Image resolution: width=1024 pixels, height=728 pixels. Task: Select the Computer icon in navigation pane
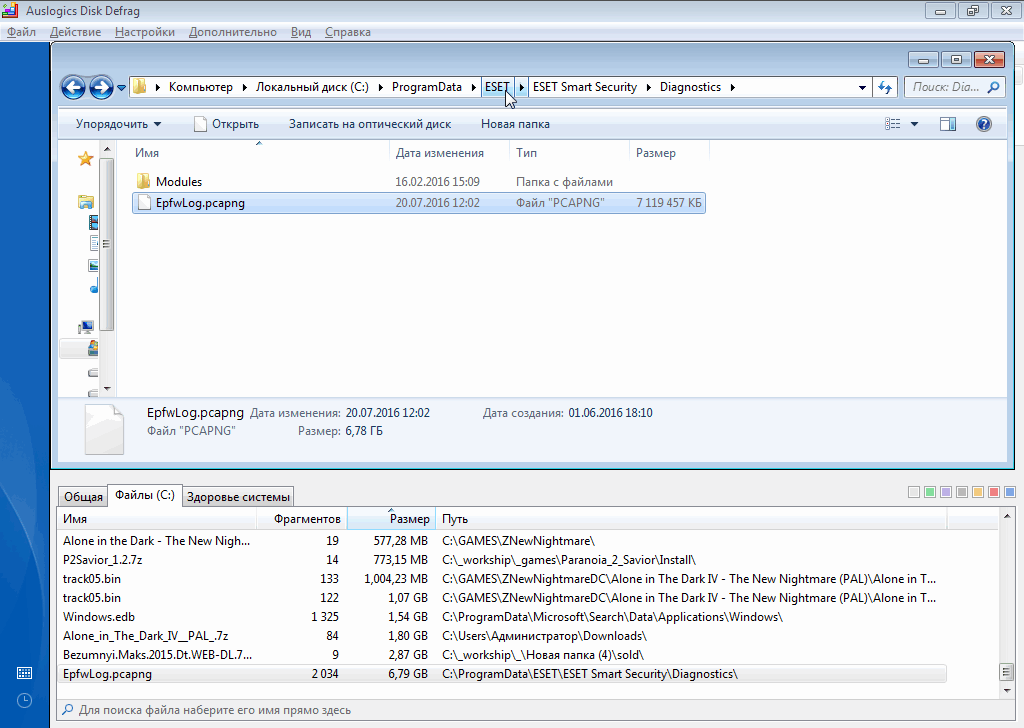point(86,327)
